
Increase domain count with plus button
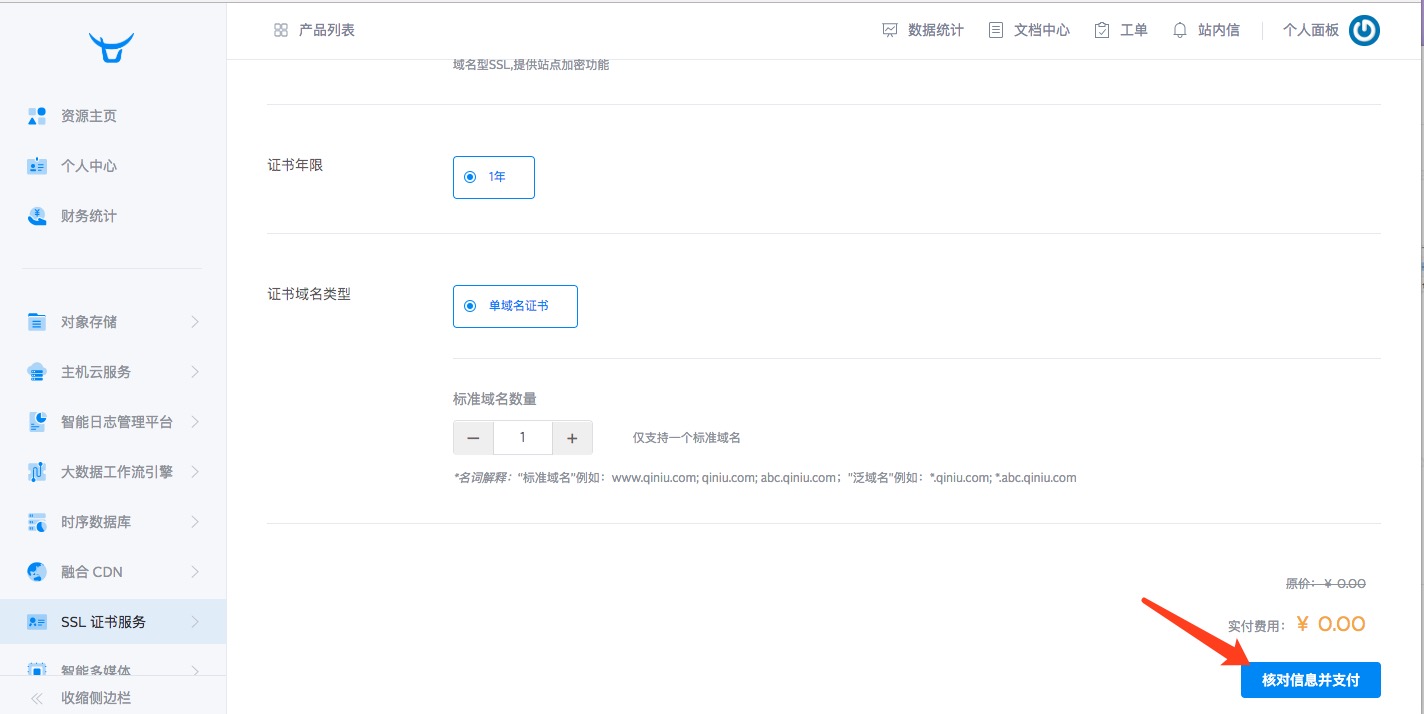pyautogui.click(x=572, y=438)
